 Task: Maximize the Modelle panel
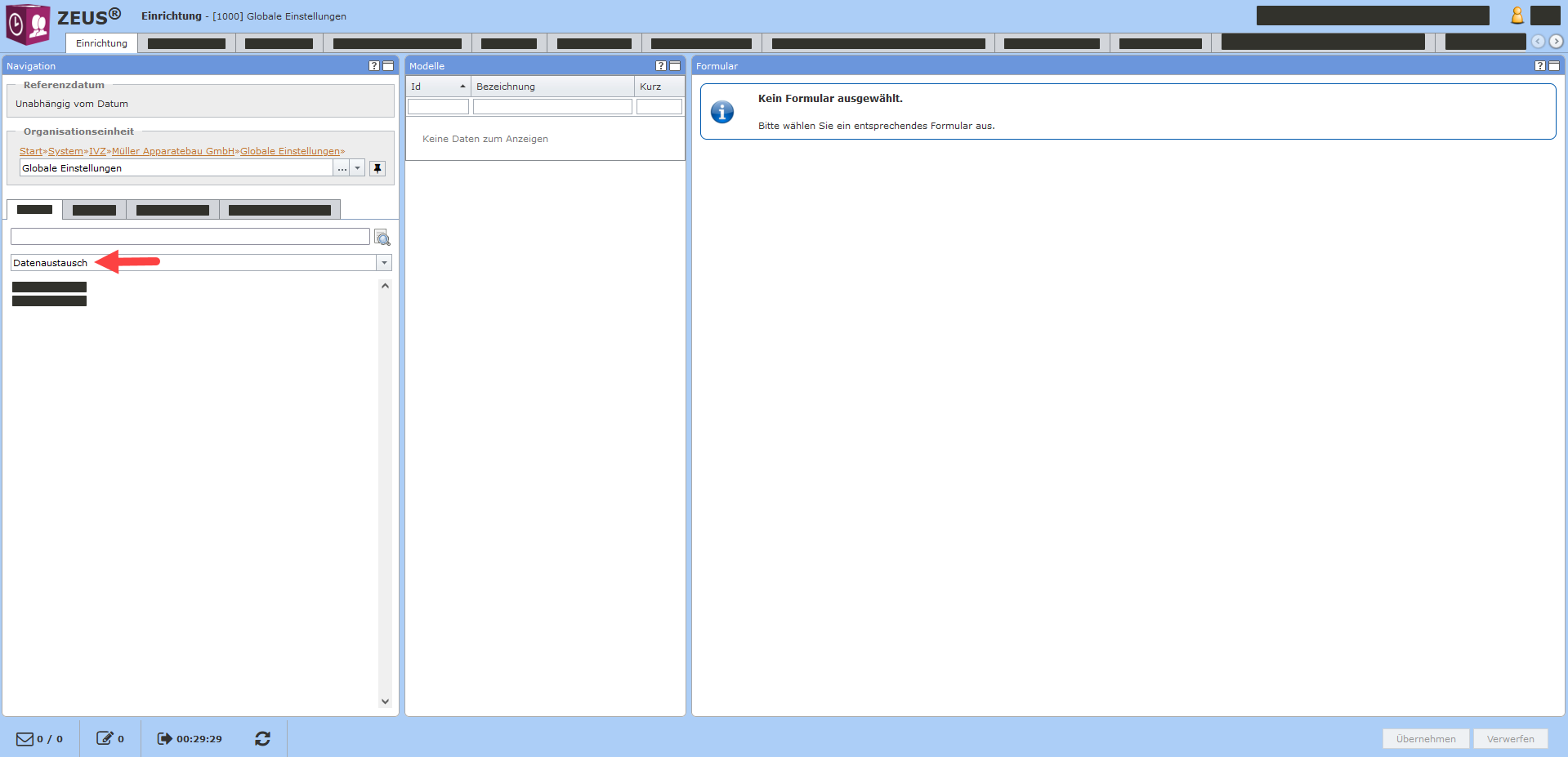click(x=675, y=66)
